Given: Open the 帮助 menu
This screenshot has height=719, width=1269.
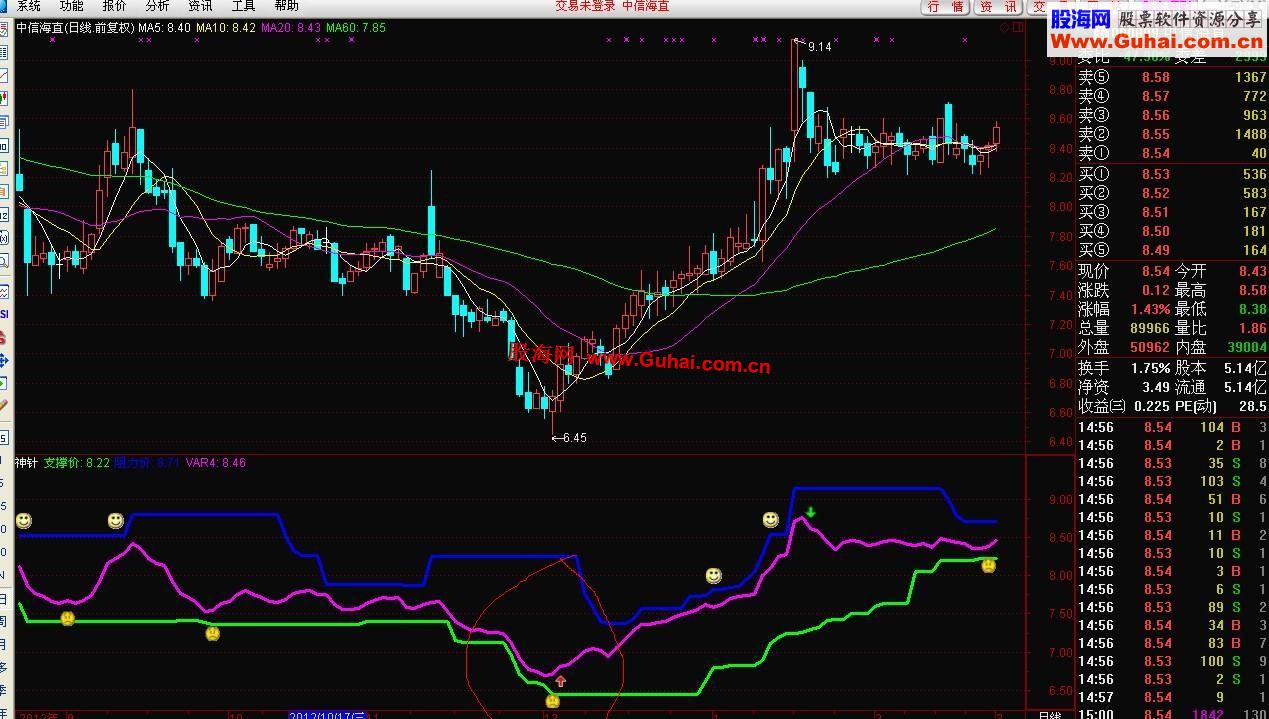Looking at the screenshot, I should point(286,6).
